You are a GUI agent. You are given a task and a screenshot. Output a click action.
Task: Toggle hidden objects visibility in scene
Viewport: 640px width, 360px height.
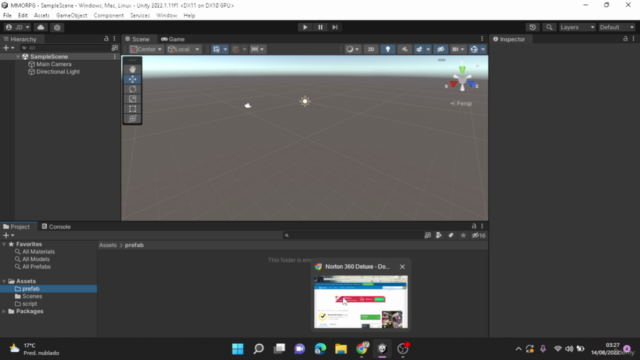440,49
